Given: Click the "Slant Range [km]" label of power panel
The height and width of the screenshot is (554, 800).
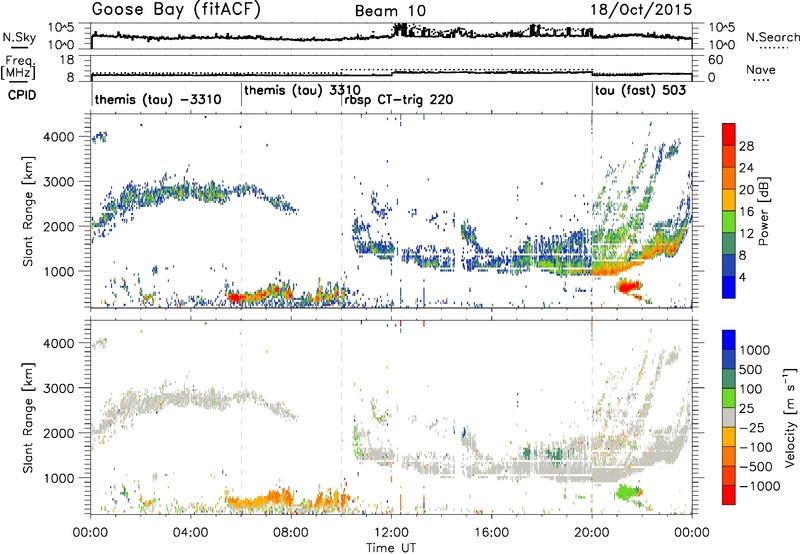Looking at the screenshot, I should pyautogui.click(x=28, y=211).
